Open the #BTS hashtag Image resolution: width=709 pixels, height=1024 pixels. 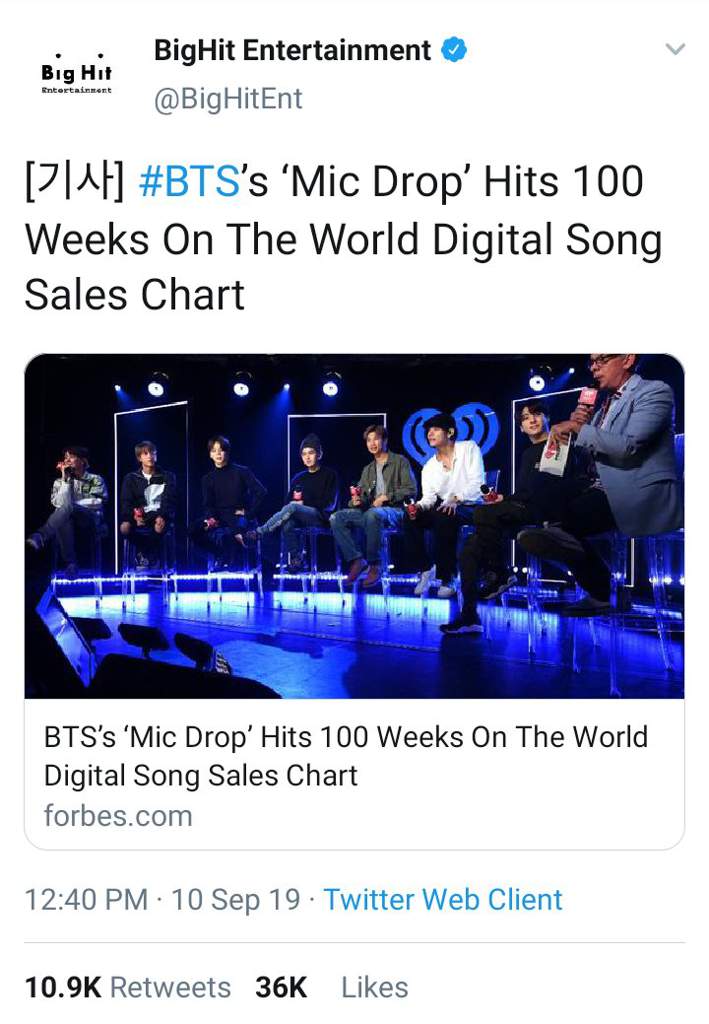[189, 182]
